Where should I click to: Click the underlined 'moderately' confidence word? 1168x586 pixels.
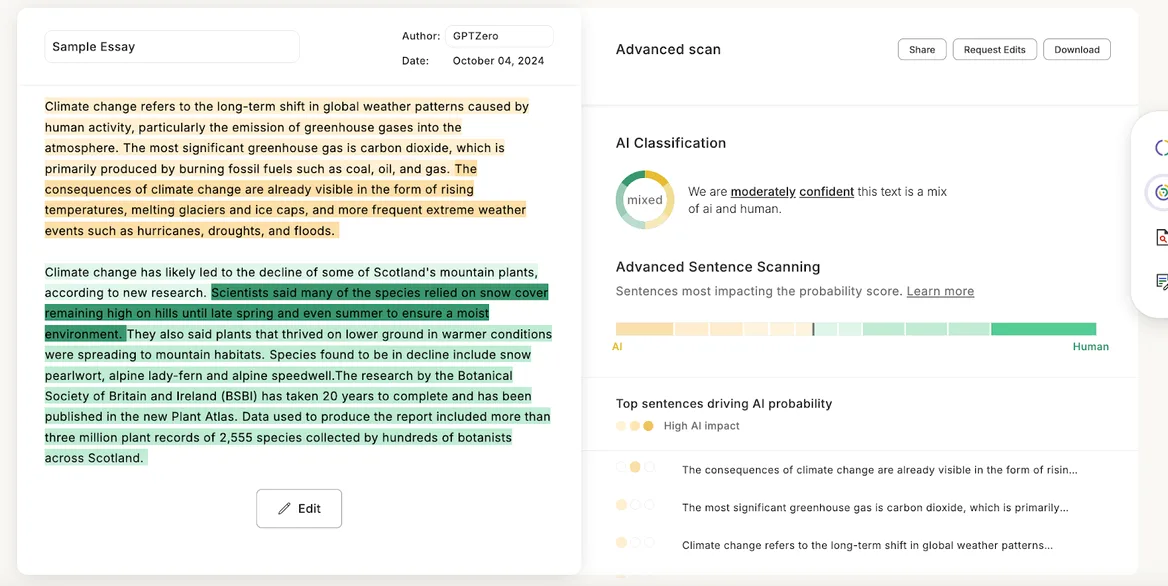click(763, 191)
